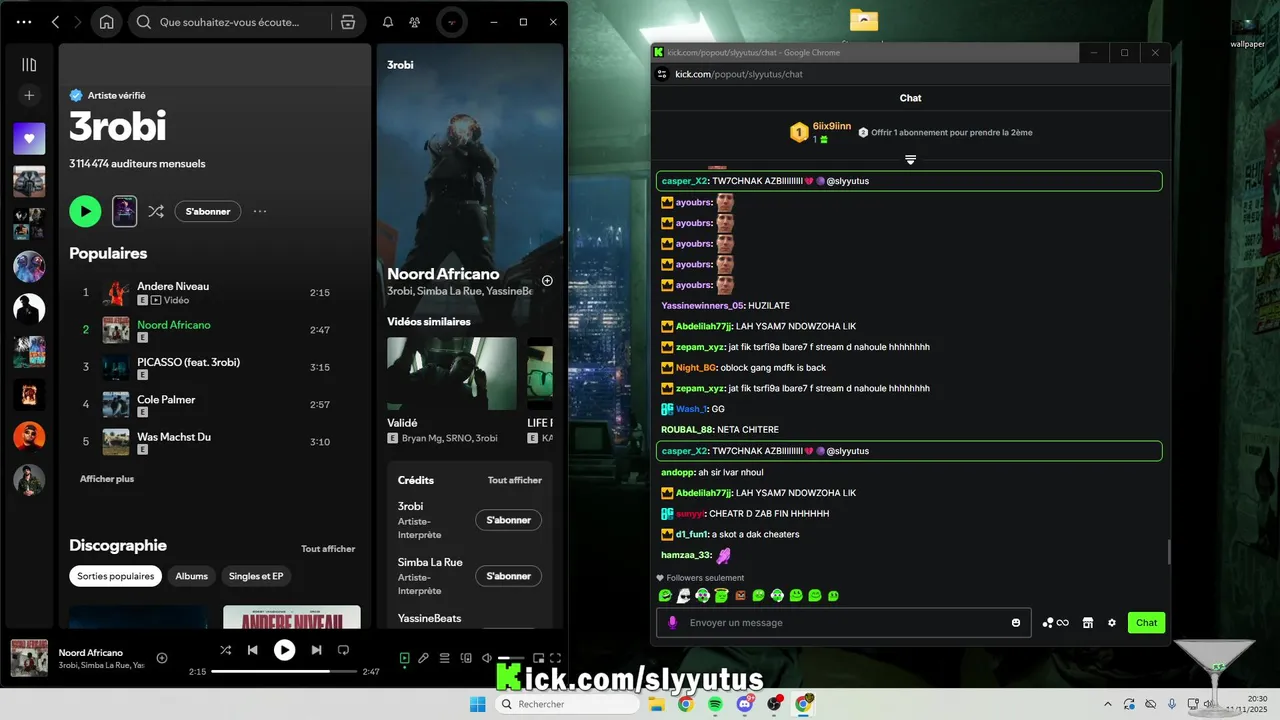Click the purple microphone icon in the chat box
Screen dimensions: 1280x720
(x=672, y=623)
